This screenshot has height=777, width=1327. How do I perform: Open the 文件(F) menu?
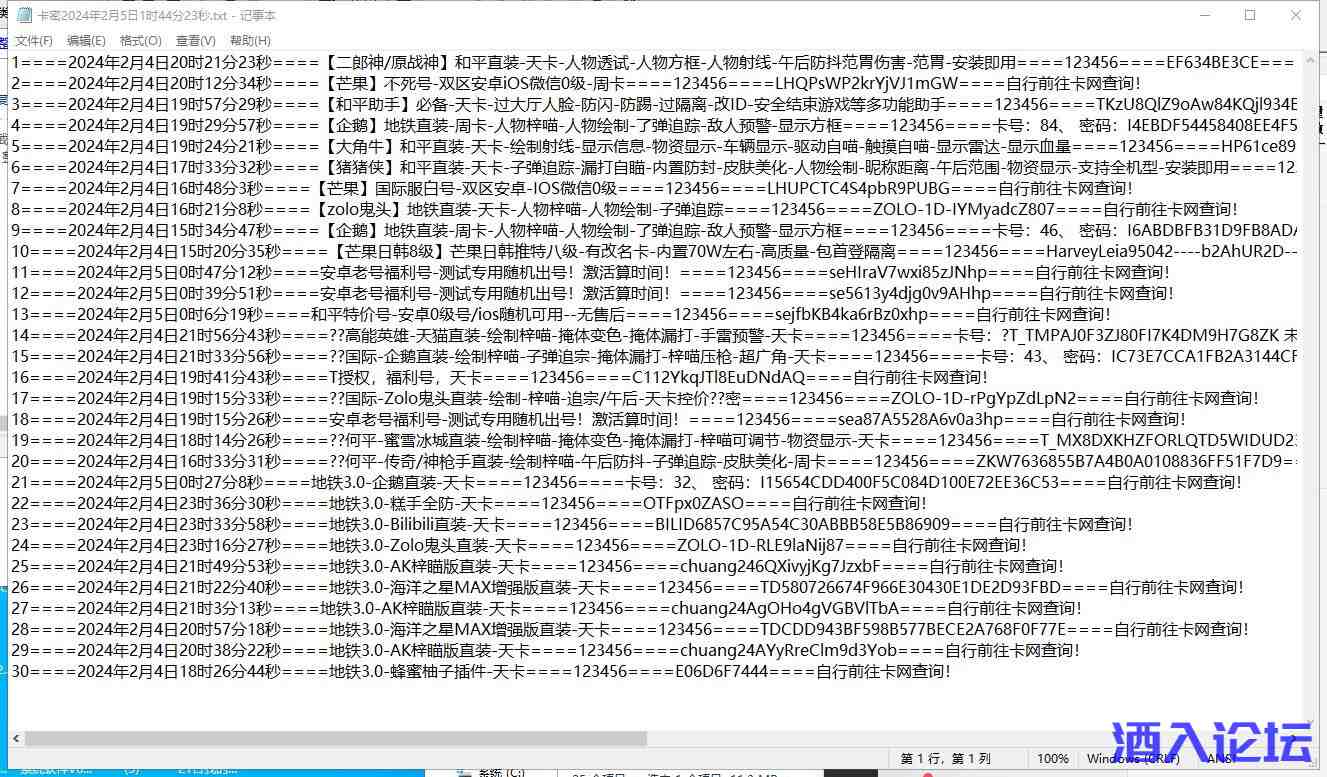[x=34, y=41]
